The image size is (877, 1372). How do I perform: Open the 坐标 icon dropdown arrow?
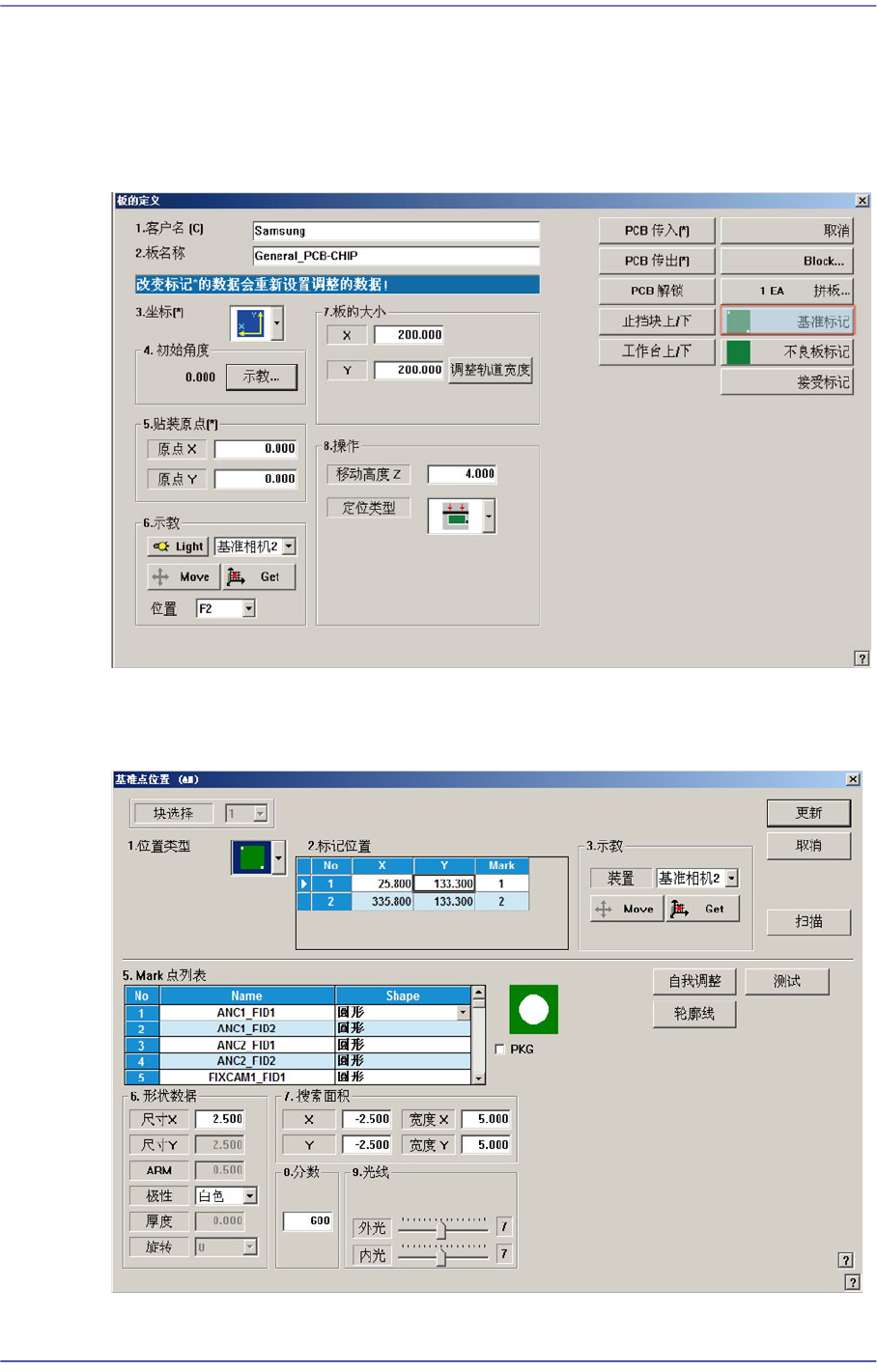(x=277, y=322)
